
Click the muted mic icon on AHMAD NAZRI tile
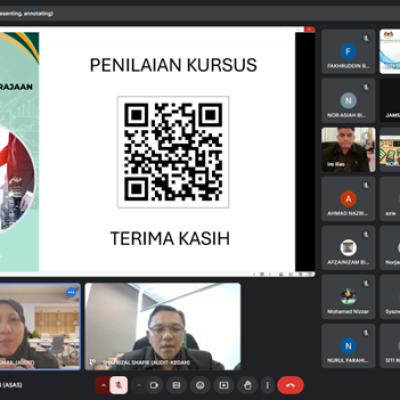coord(366,186)
